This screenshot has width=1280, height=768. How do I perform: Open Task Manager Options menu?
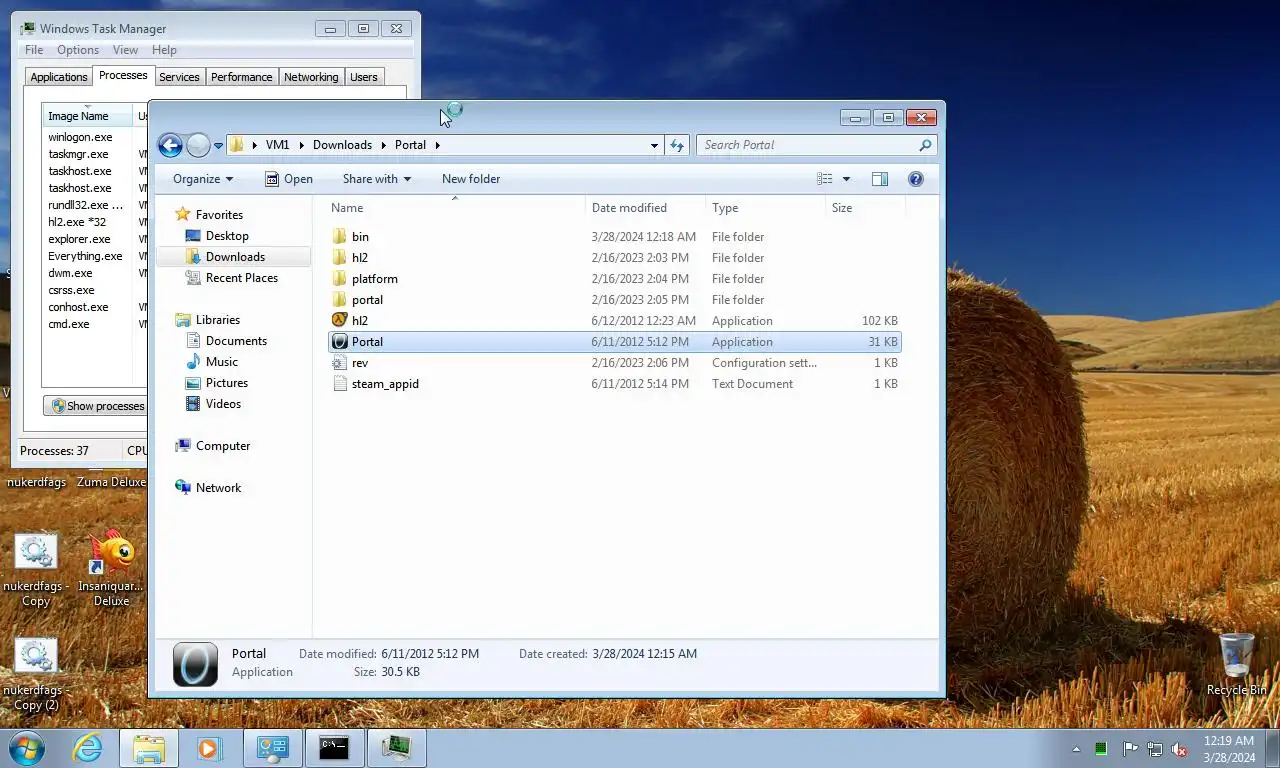point(78,50)
